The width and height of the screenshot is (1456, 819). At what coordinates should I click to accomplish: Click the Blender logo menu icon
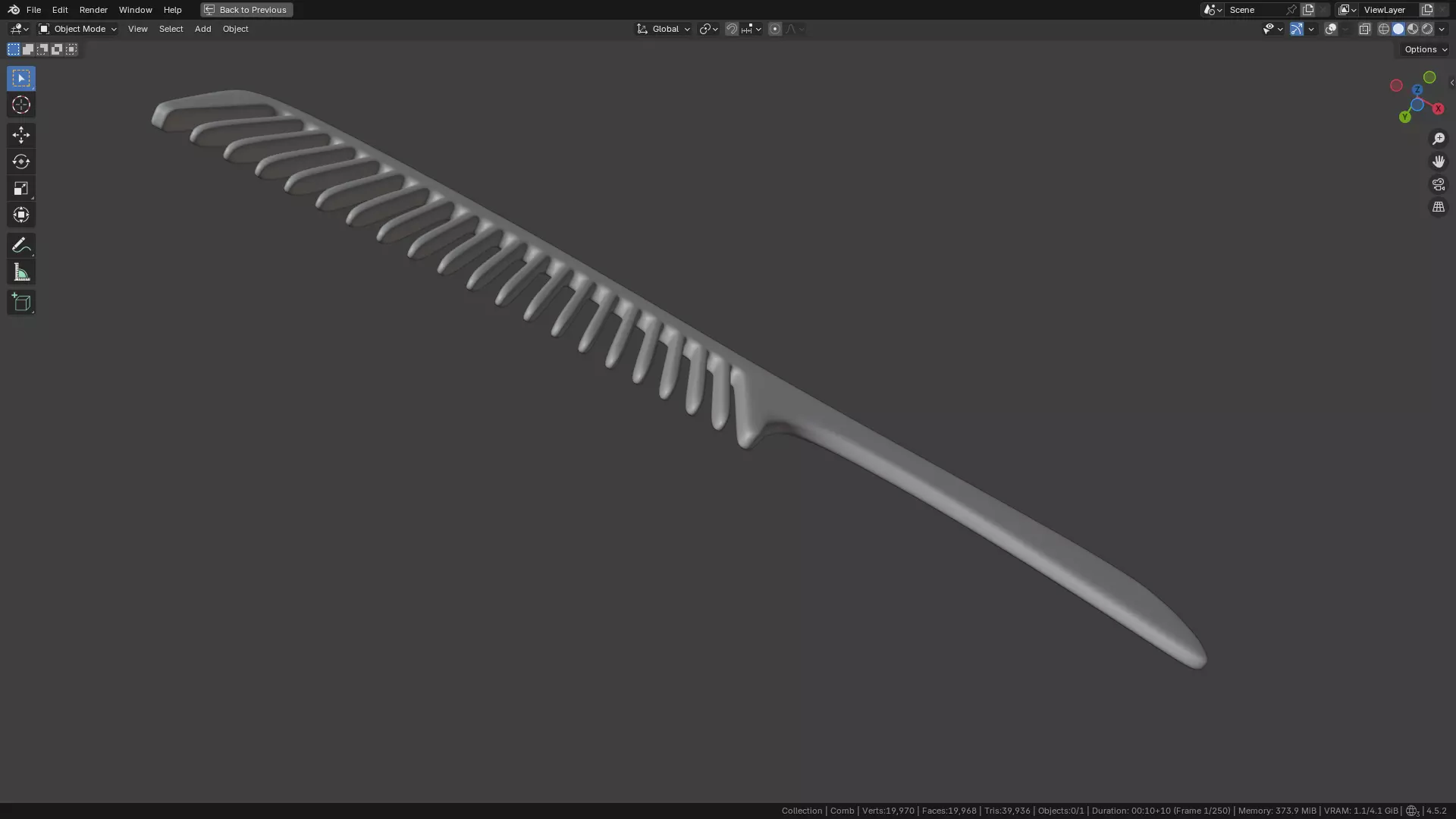(x=14, y=10)
